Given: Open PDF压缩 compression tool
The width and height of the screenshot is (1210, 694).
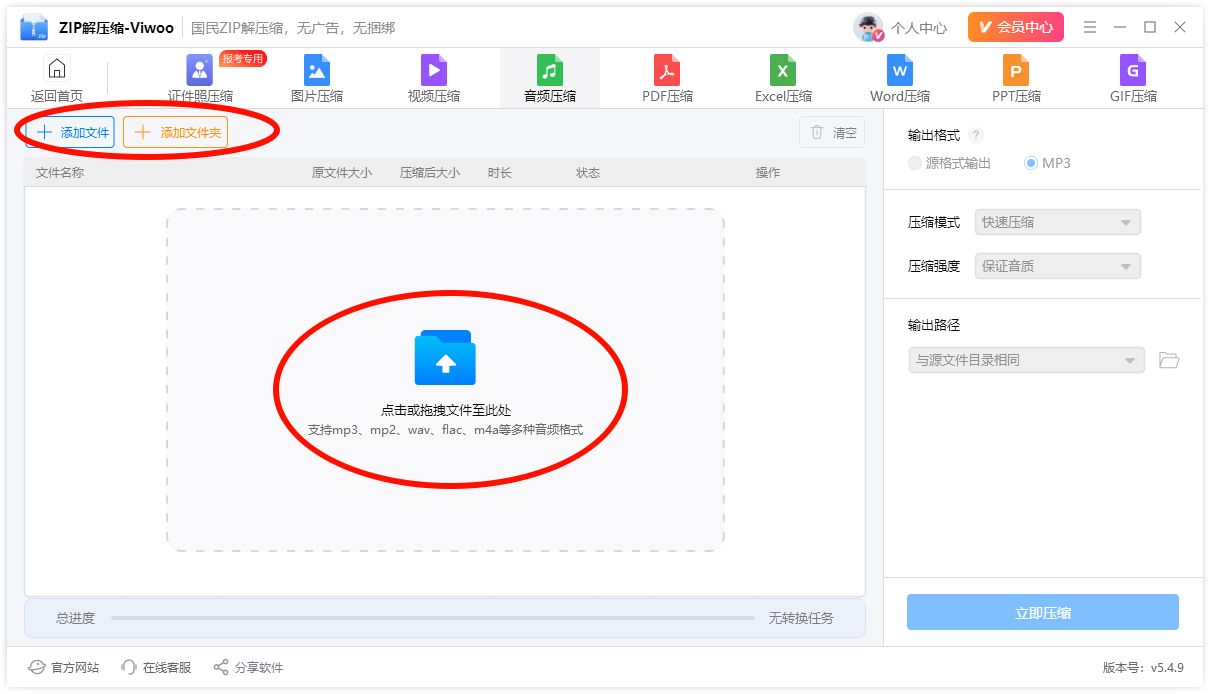Looking at the screenshot, I should tap(667, 79).
